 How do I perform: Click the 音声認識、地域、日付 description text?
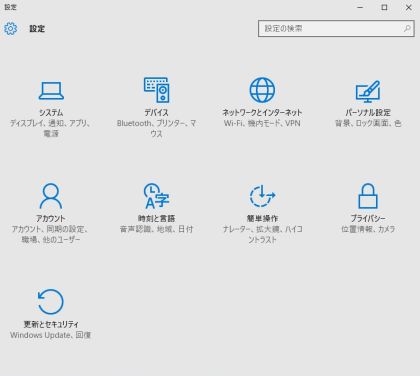click(x=156, y=229)
